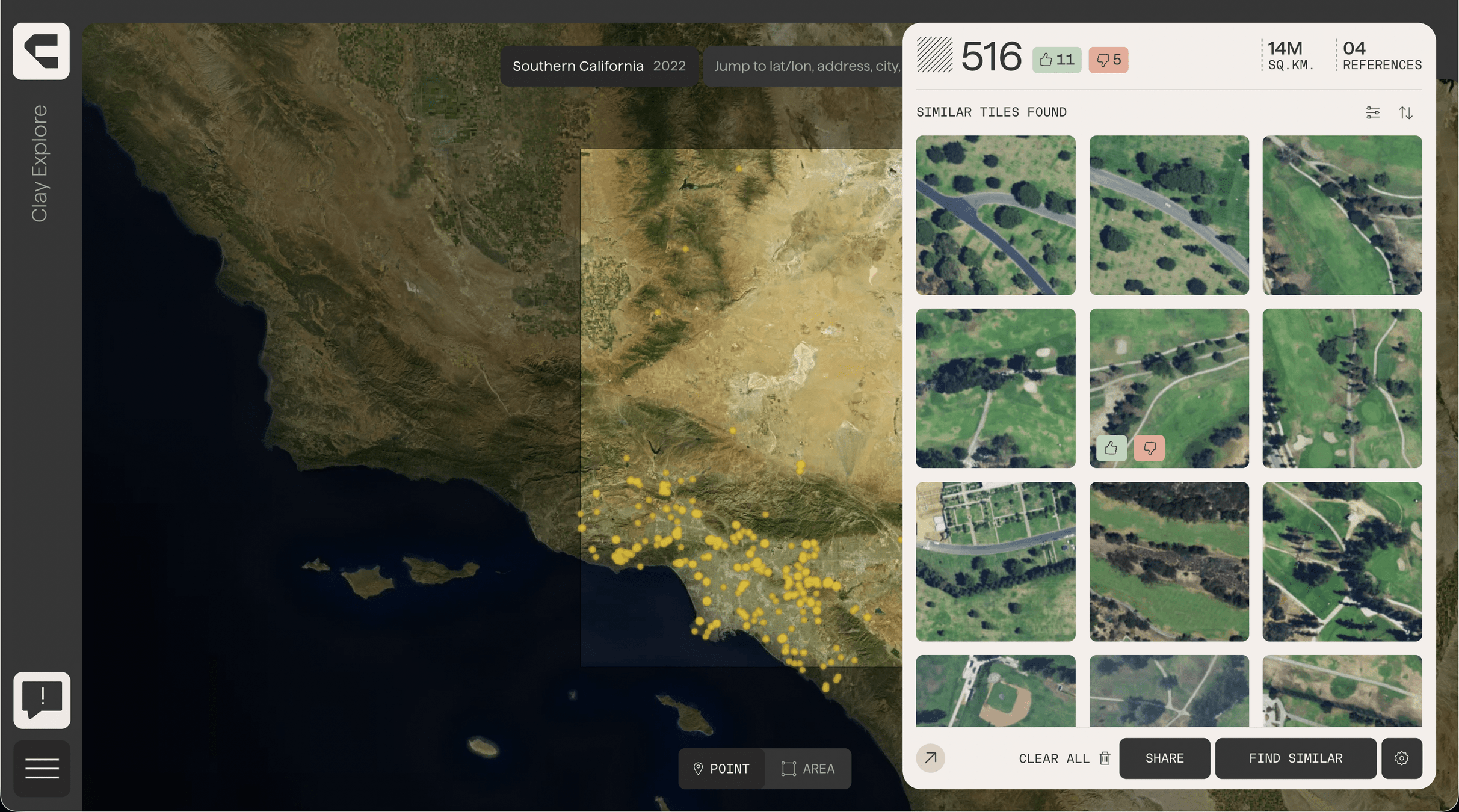Open the filter sliders icon
1459x812 pixels.
tap(1372, 112)
